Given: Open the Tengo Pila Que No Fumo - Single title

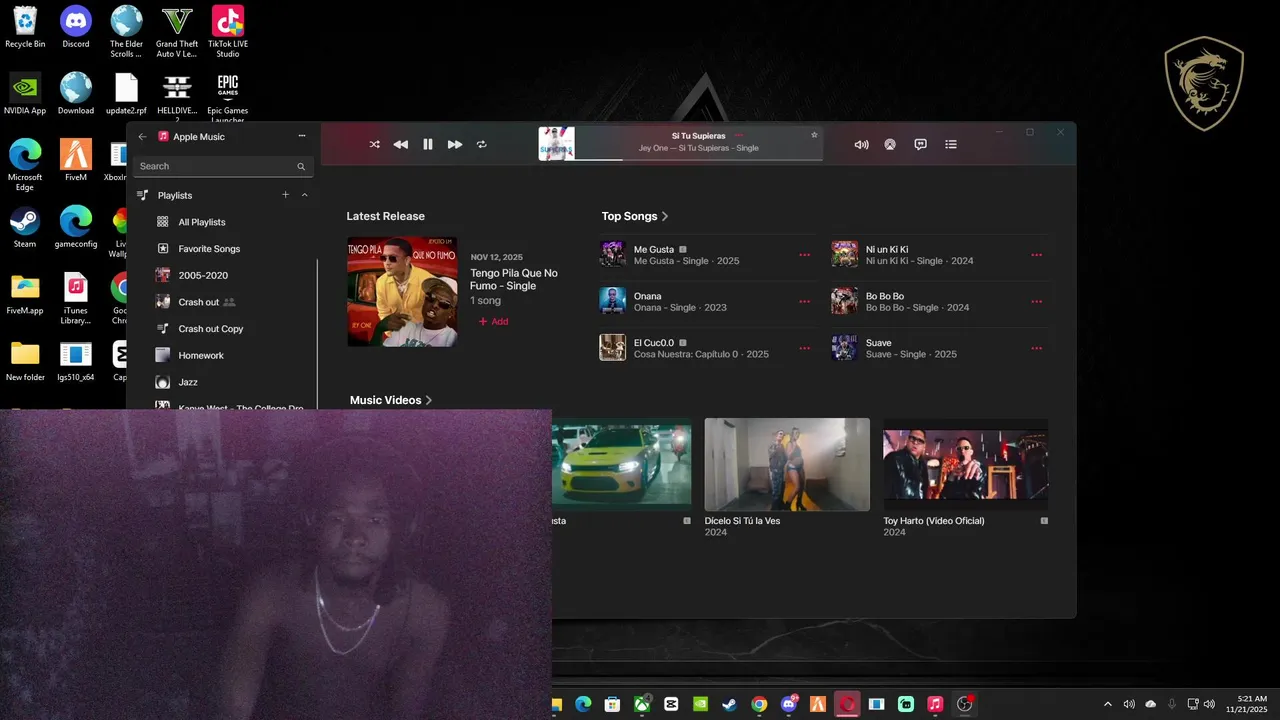Looking at the screenshot, I should click(x=514, y=279).
